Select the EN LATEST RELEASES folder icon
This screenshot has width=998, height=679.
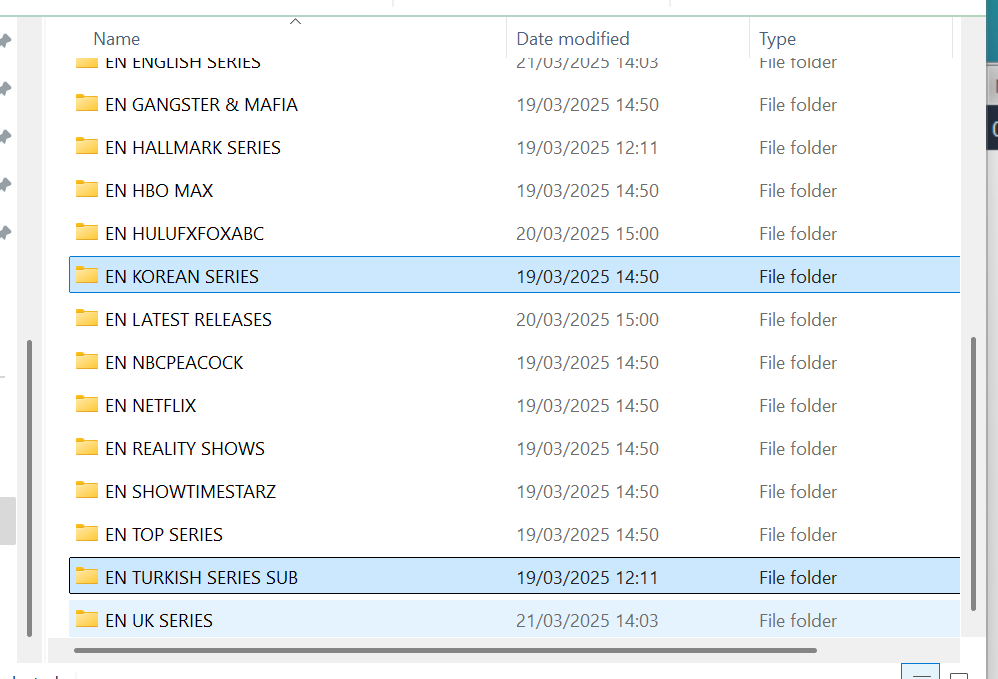click(x=87, y=319)
